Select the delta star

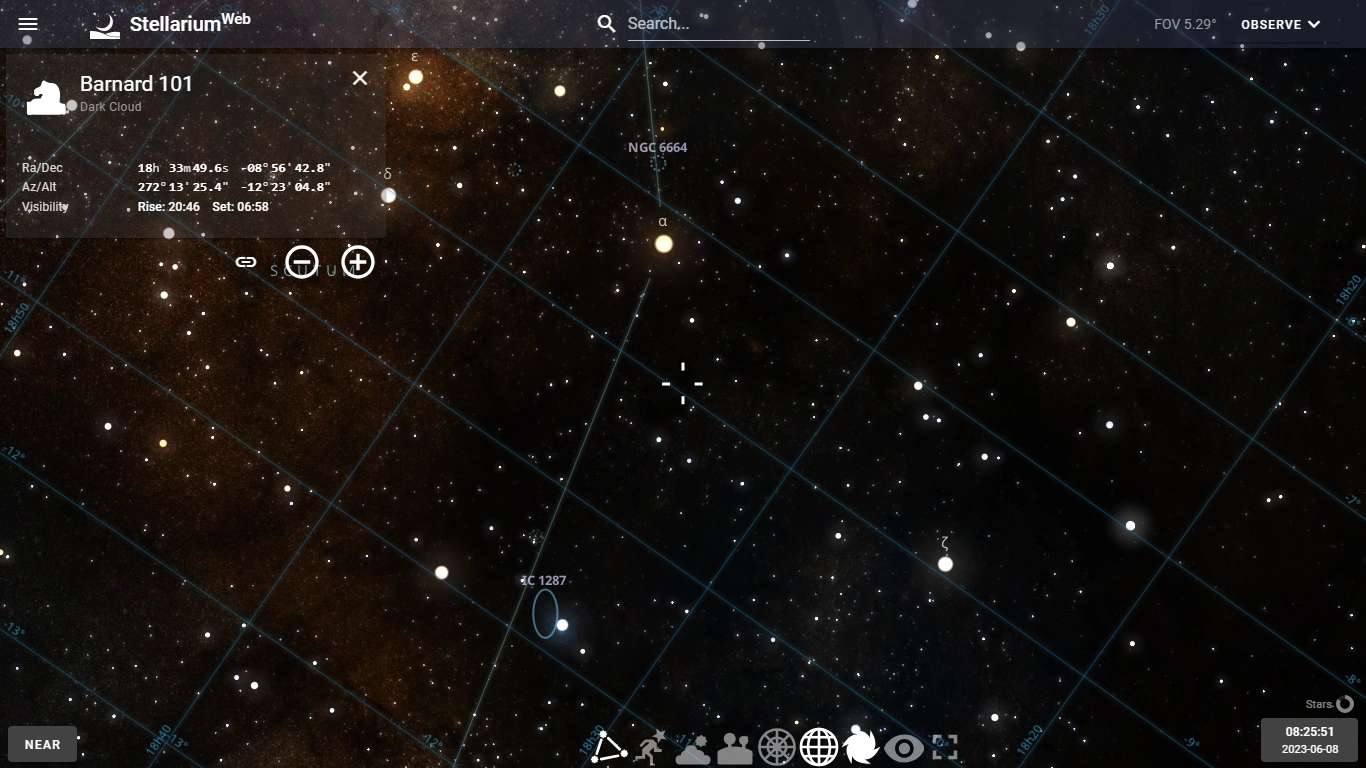389,195
